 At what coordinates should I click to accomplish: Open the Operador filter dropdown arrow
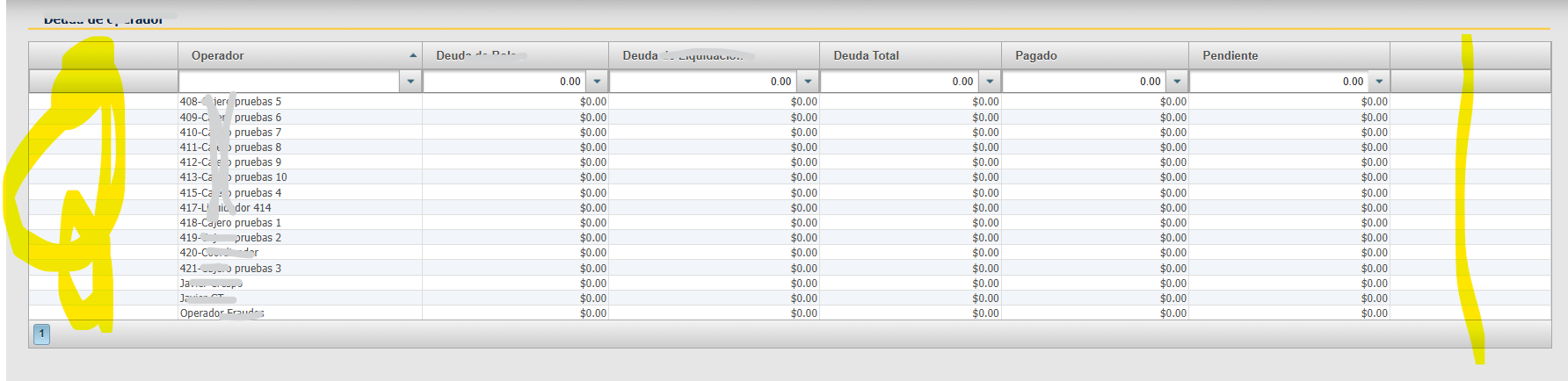(x=410, y=82)
